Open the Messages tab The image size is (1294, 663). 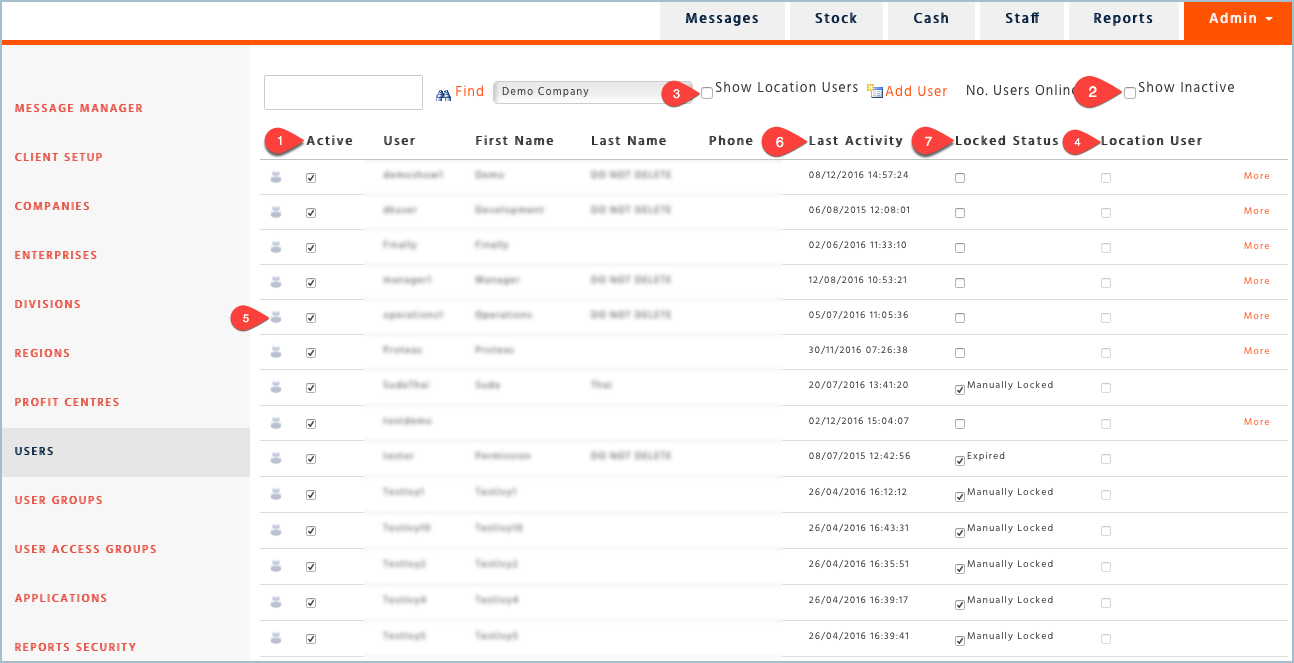(722, 20)
